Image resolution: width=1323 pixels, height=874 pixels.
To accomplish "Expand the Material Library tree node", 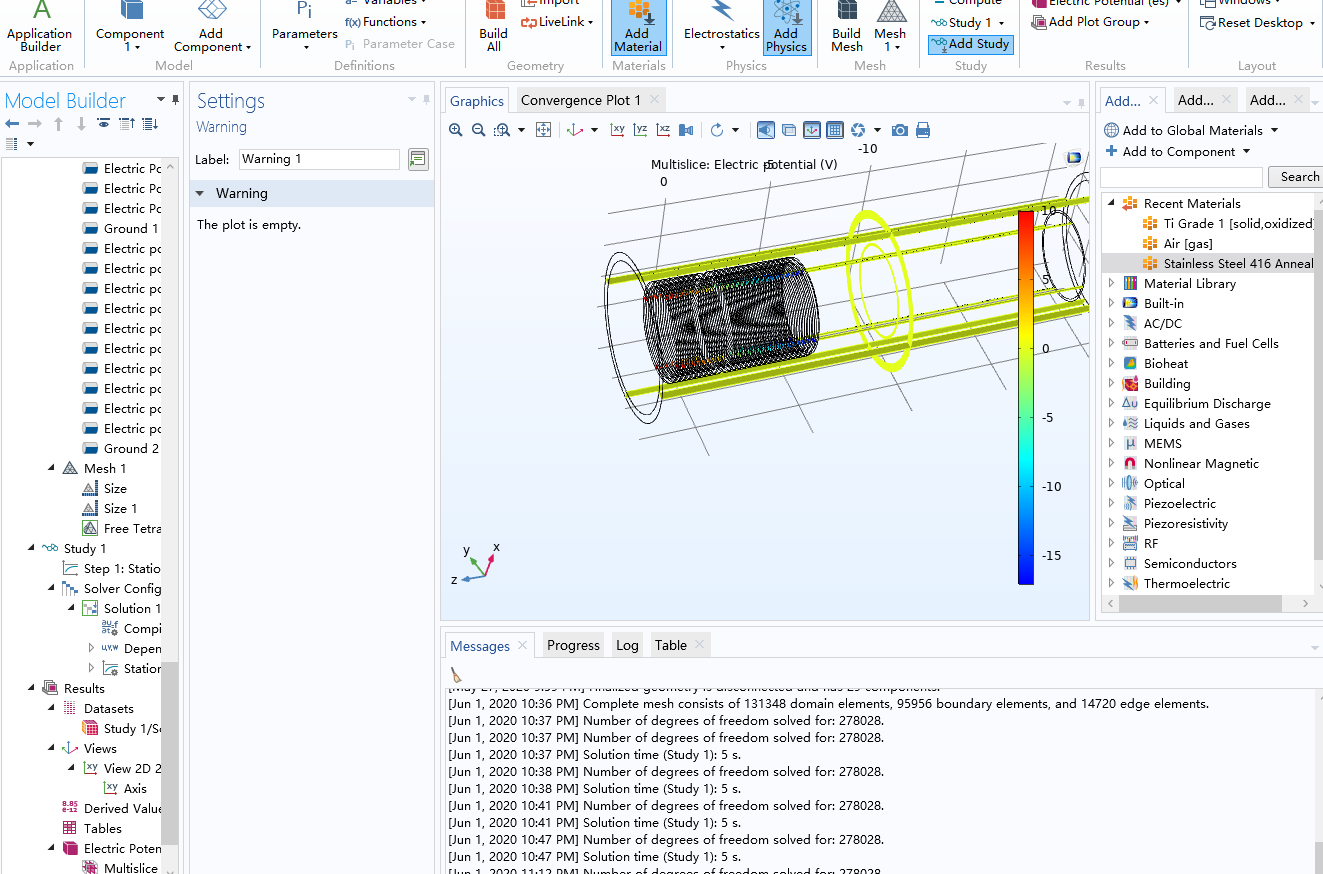I will (1111, 284).
